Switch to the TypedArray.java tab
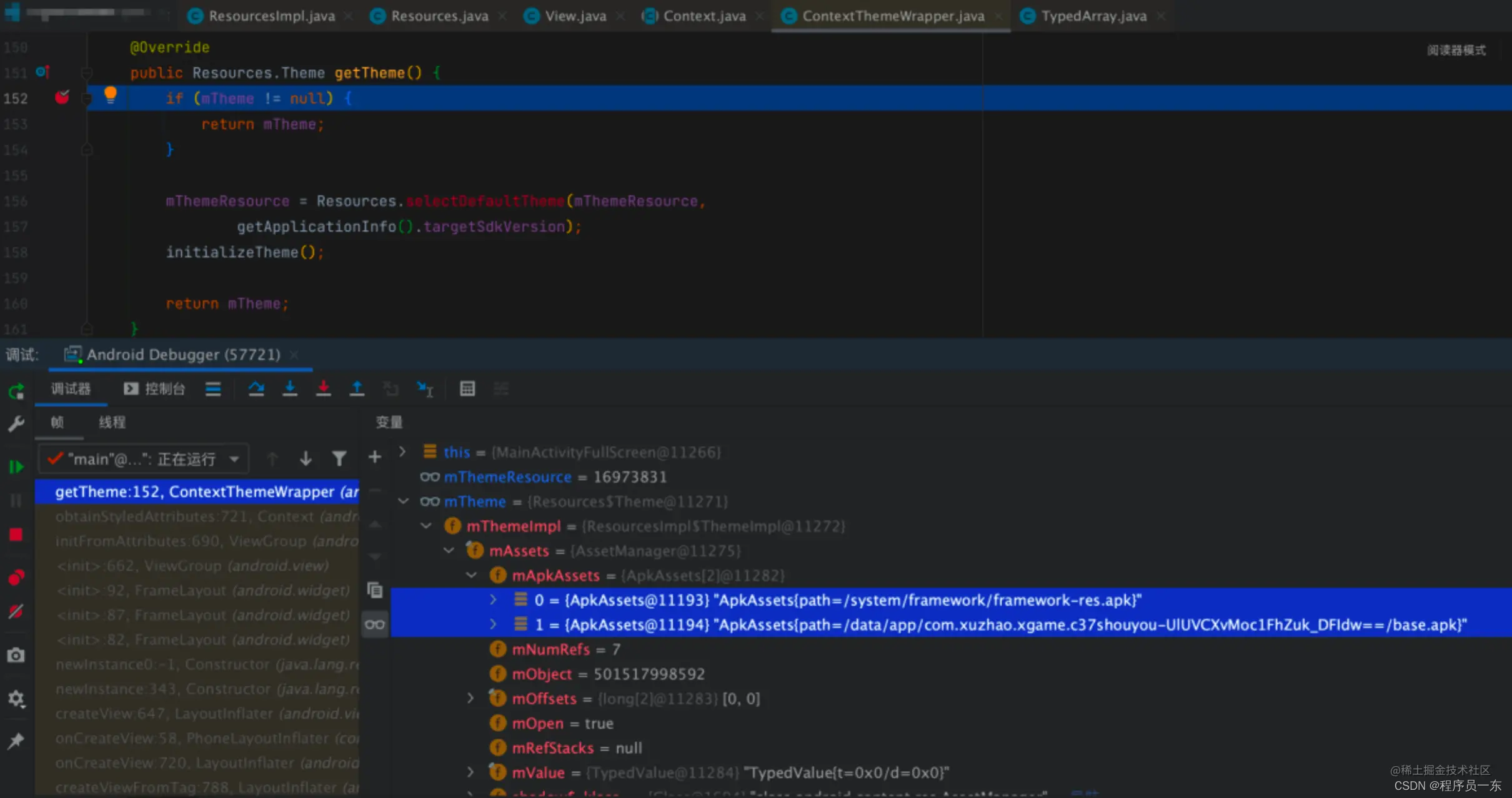1512x798 pixels. click(1093, 16)
